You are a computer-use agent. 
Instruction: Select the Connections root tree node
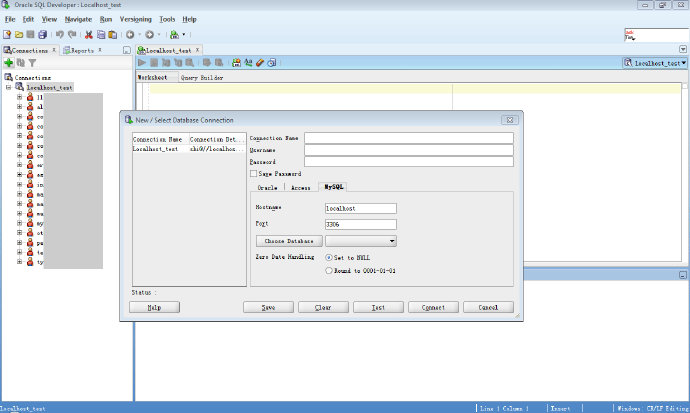pos(28,77)
